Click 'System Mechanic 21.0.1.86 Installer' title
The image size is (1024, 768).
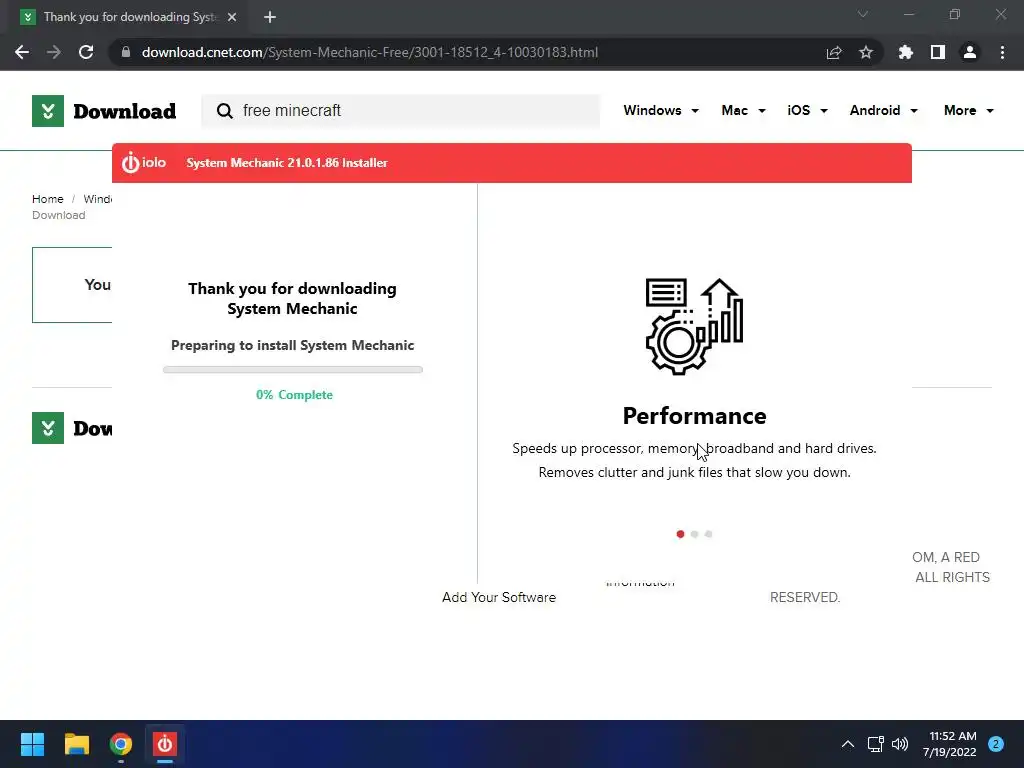coord(287,163)
